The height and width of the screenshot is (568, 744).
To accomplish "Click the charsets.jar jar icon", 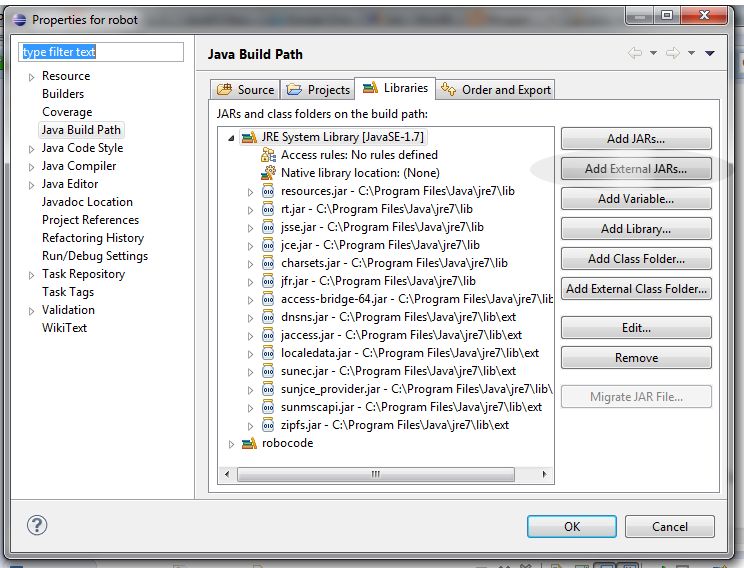I will point(268,263).
